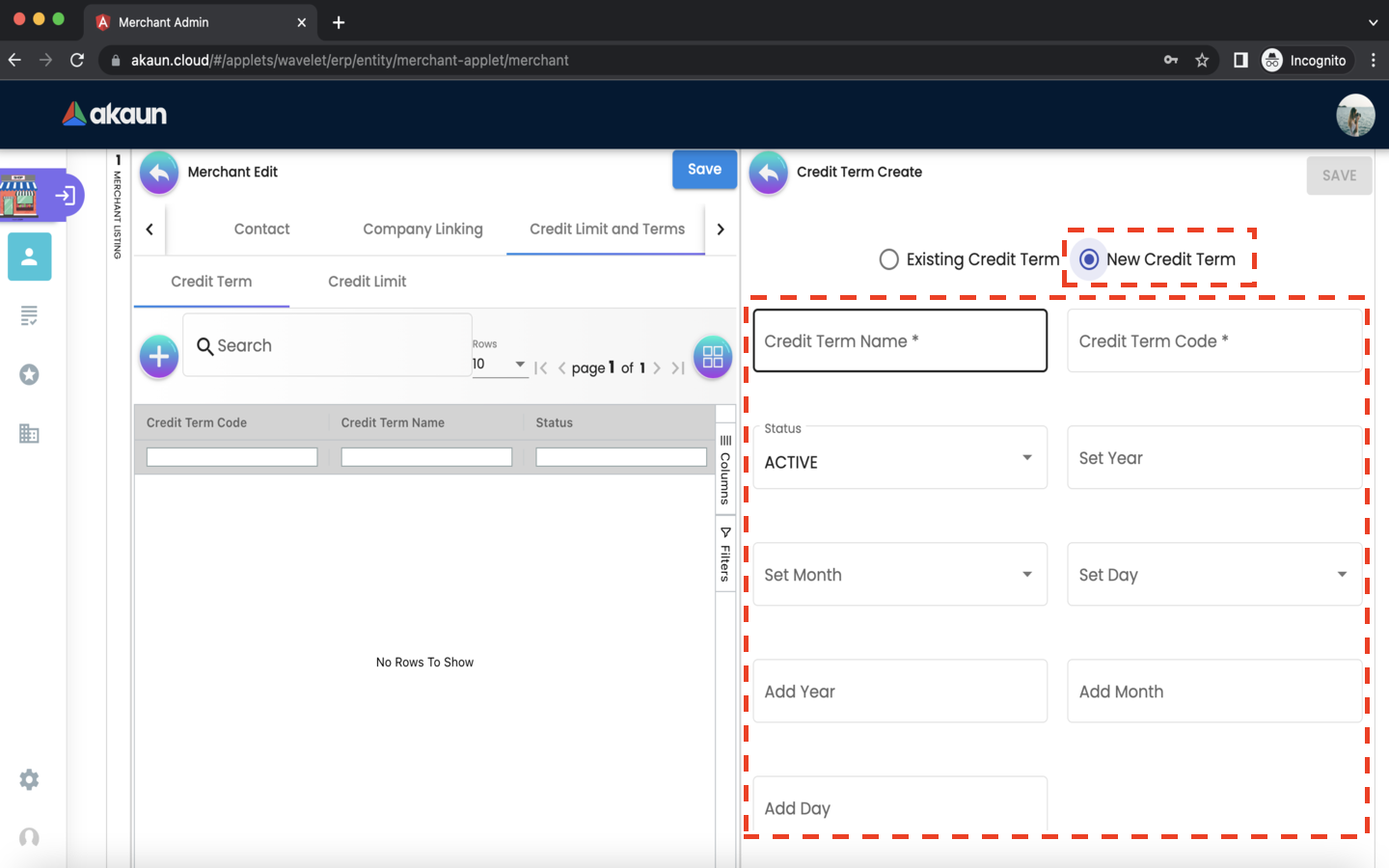
Task: Click the star icon in left sidebar
Action: [x=29, y=374]
